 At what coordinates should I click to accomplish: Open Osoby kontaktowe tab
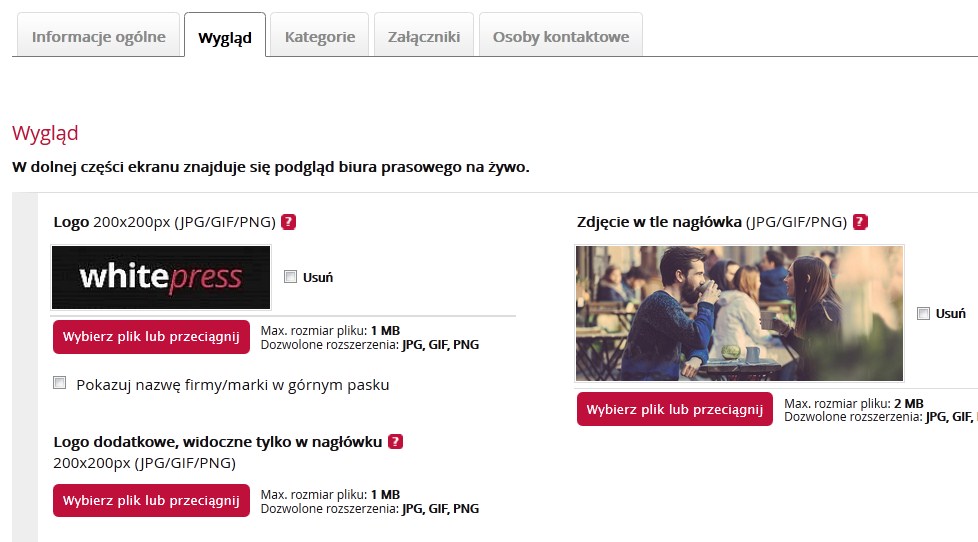click(x=561, y=36)
